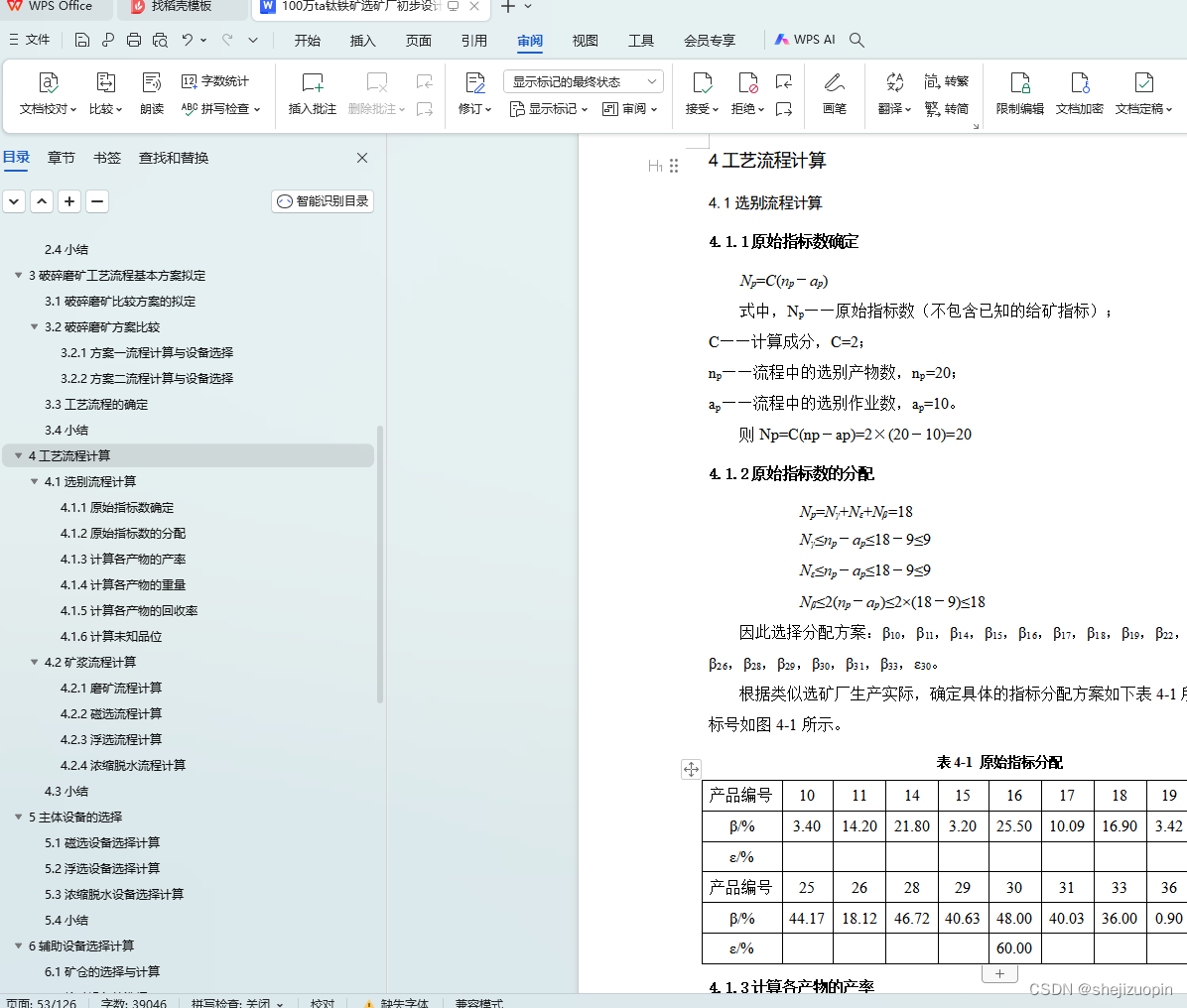This screenshot has height=1008, width=1187.
Task: Click the search magnifier icon
Action: [857, 40]
